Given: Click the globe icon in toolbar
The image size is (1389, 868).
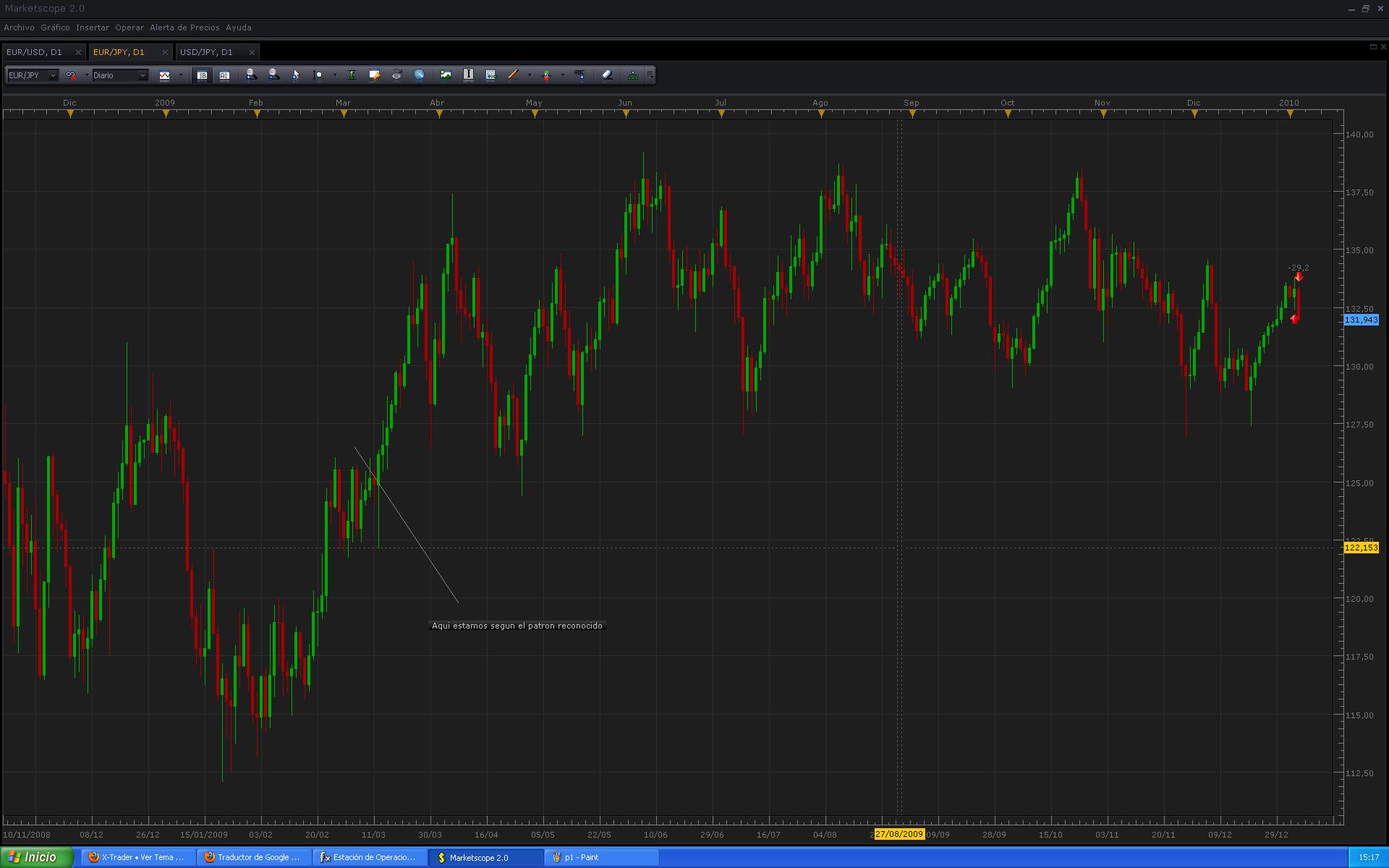Looking at the screenshot, I should click(419, 75).
